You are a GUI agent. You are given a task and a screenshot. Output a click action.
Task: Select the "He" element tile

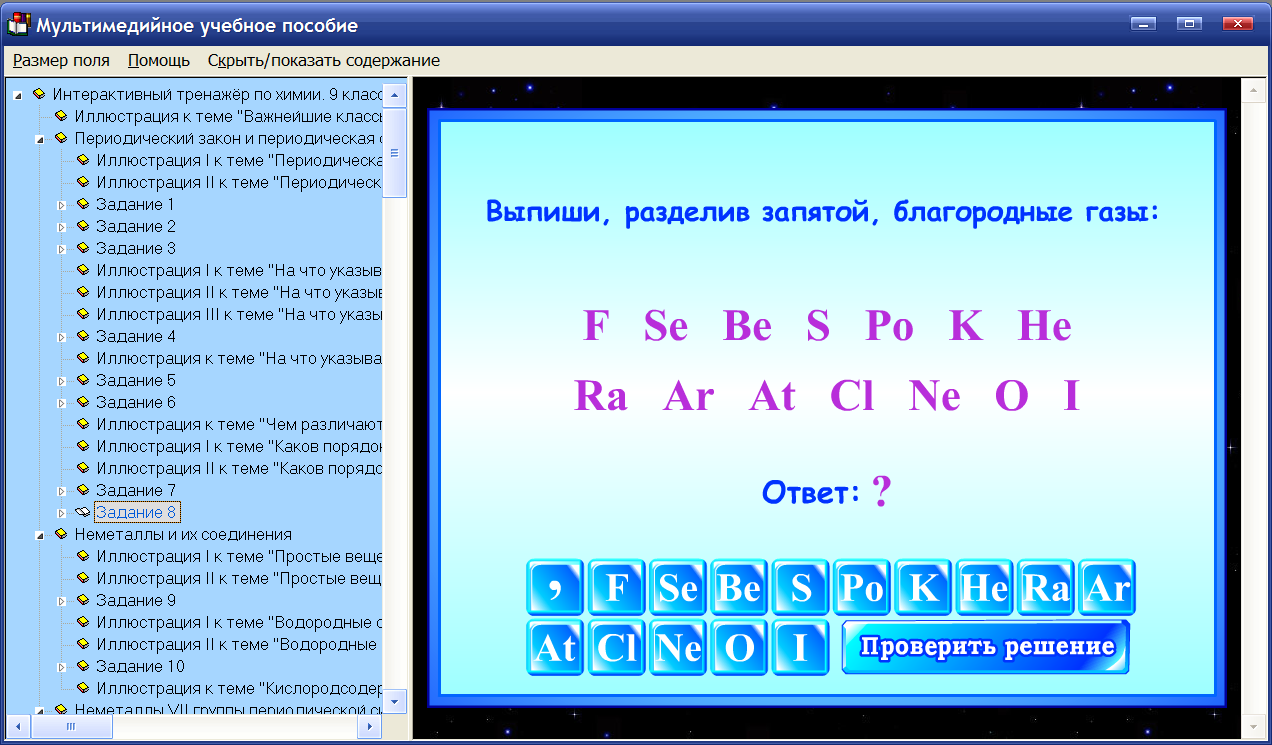coord(984,588)
